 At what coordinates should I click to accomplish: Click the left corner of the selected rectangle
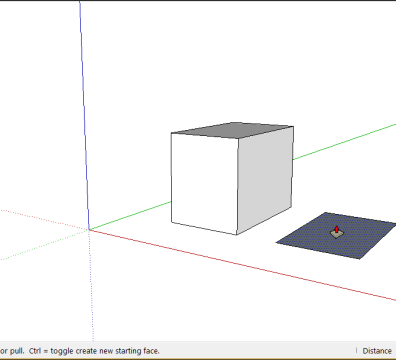276,243
